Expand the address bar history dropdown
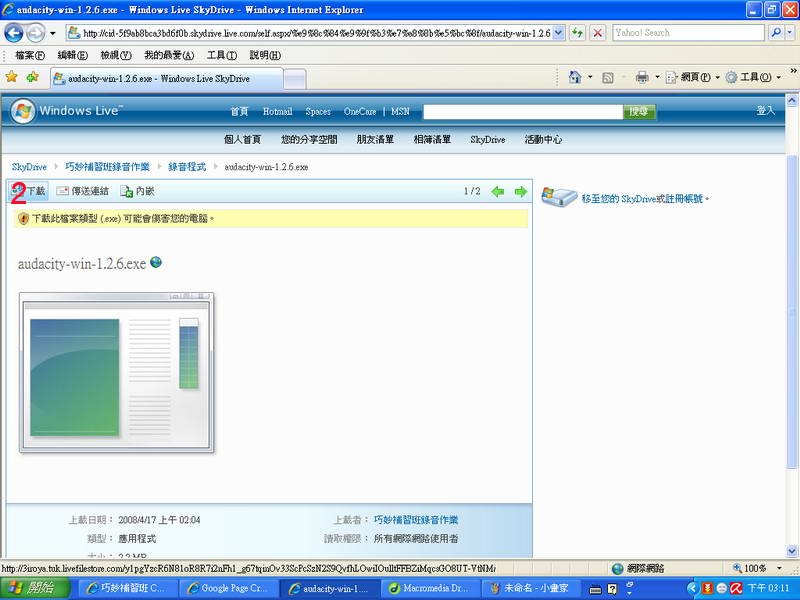The image size is (800, 600). [x=559, y=33]
